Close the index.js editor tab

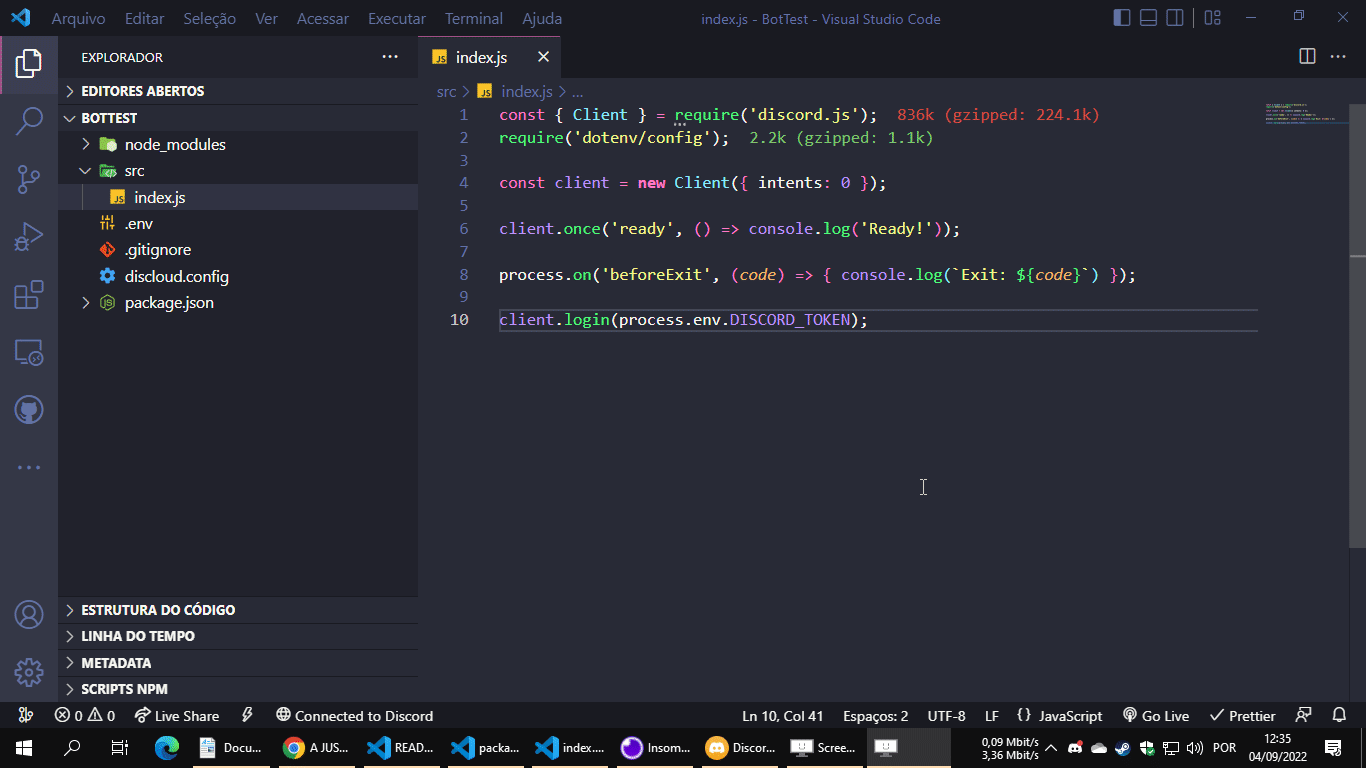point(543,57)
